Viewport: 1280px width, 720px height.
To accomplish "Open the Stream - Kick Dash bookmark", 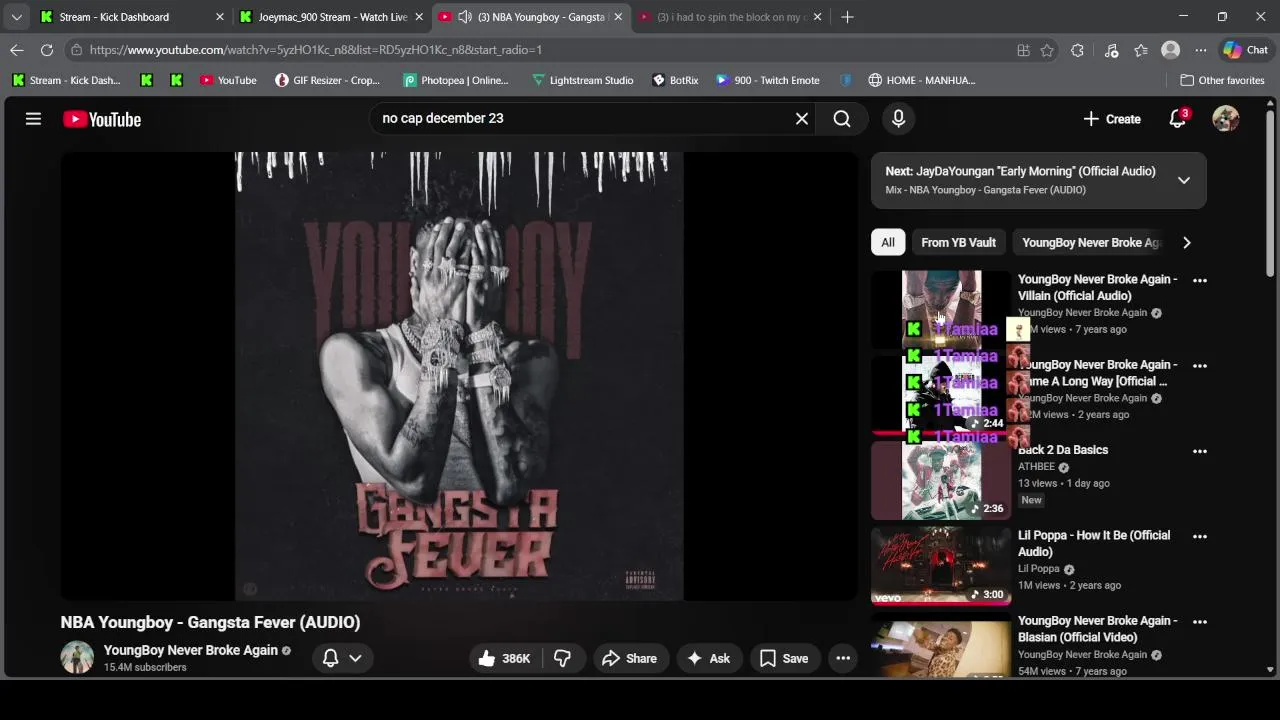I will point(66,80).
